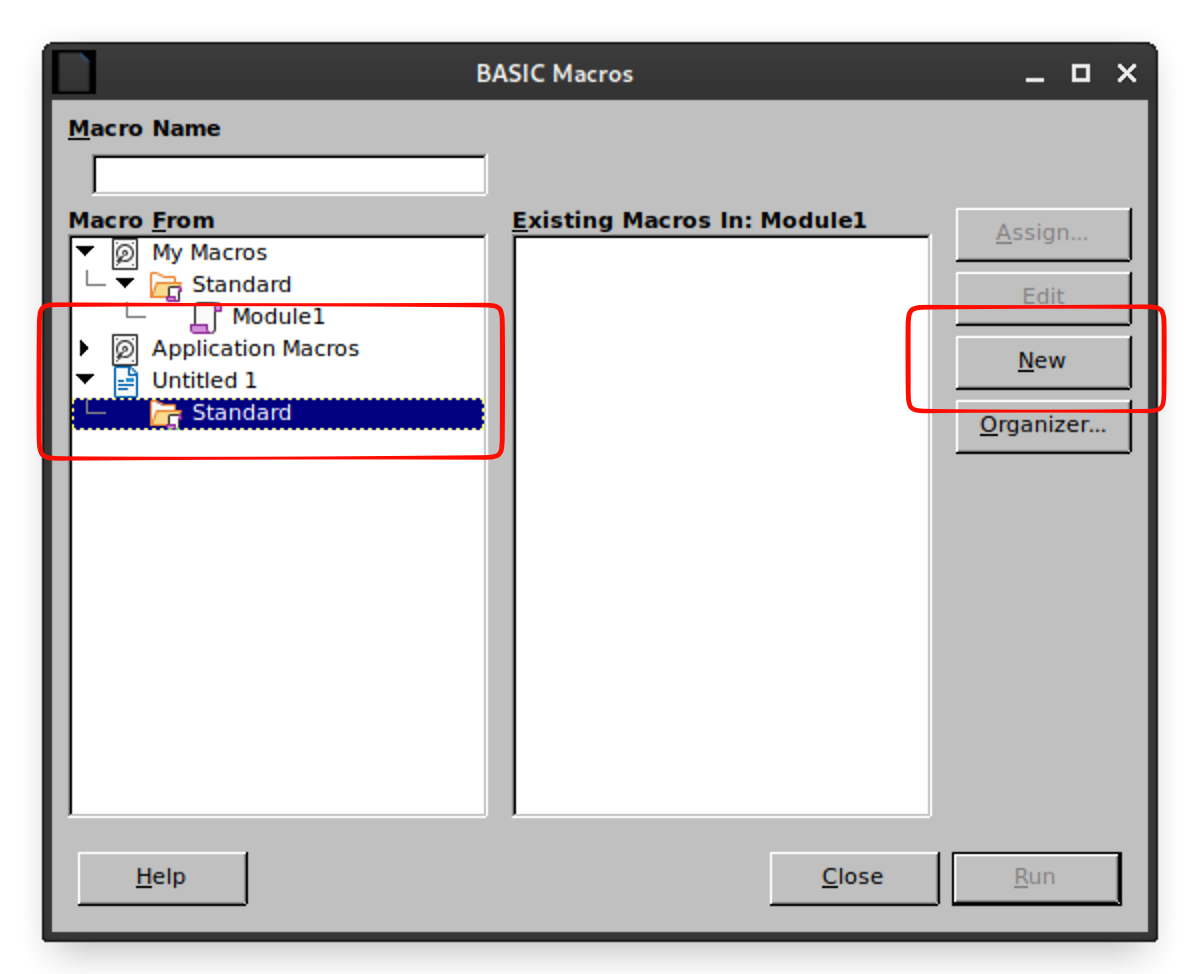Select the Application Macros entry

(255, 348)
